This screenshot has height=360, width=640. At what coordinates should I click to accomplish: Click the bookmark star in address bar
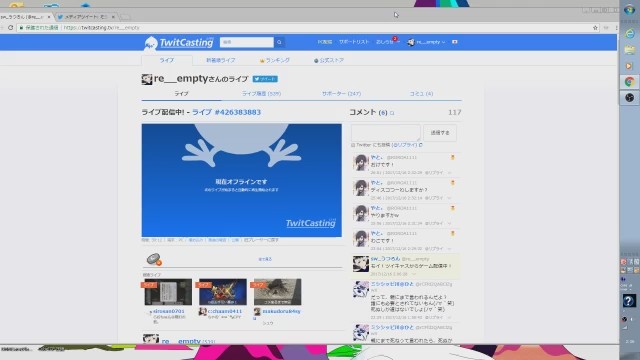595,28
